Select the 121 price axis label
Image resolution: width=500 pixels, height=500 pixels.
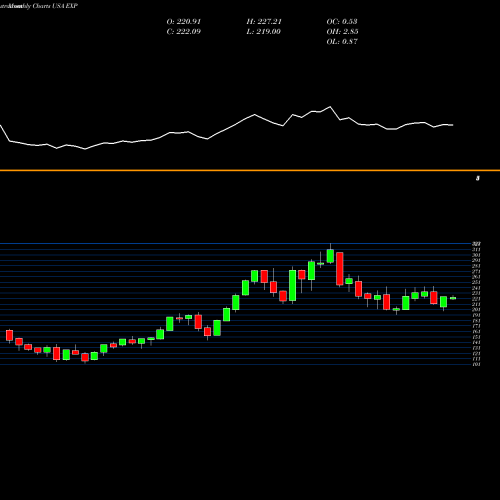point(476,353)
